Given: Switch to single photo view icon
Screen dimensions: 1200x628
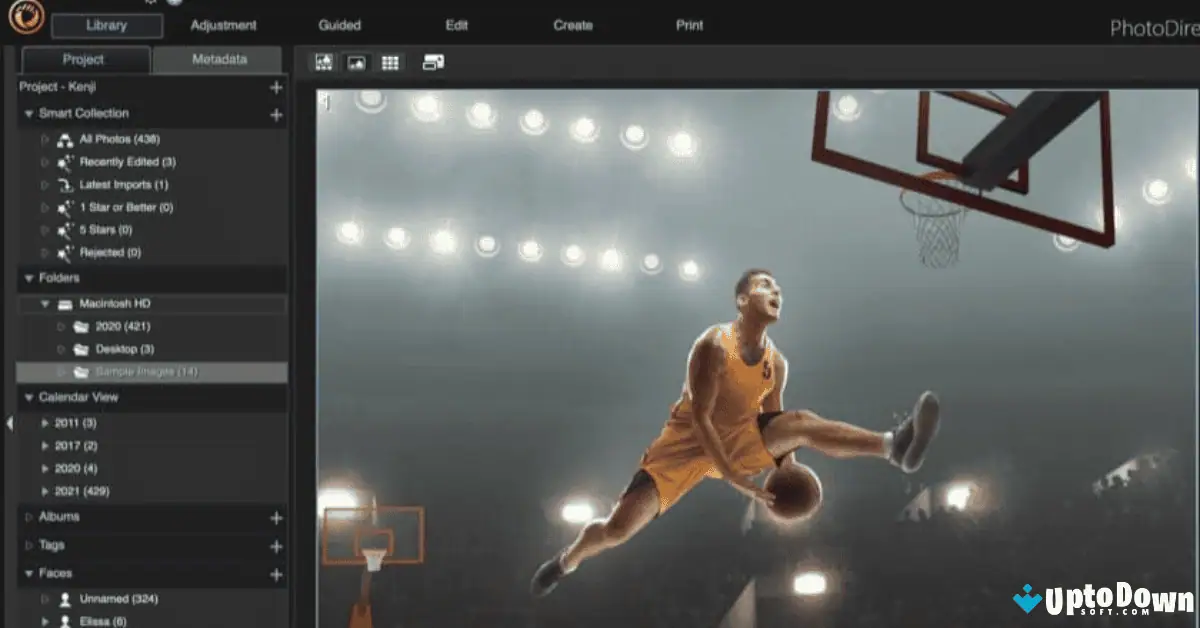Looking at the screenshot, I should coord(355,61).
